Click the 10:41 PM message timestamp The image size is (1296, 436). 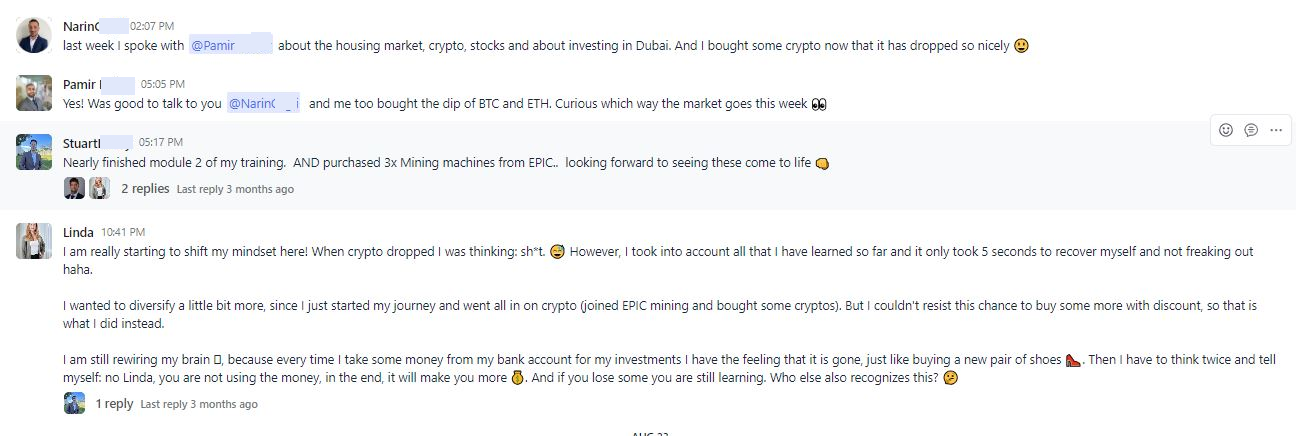(x=123, y=232)
